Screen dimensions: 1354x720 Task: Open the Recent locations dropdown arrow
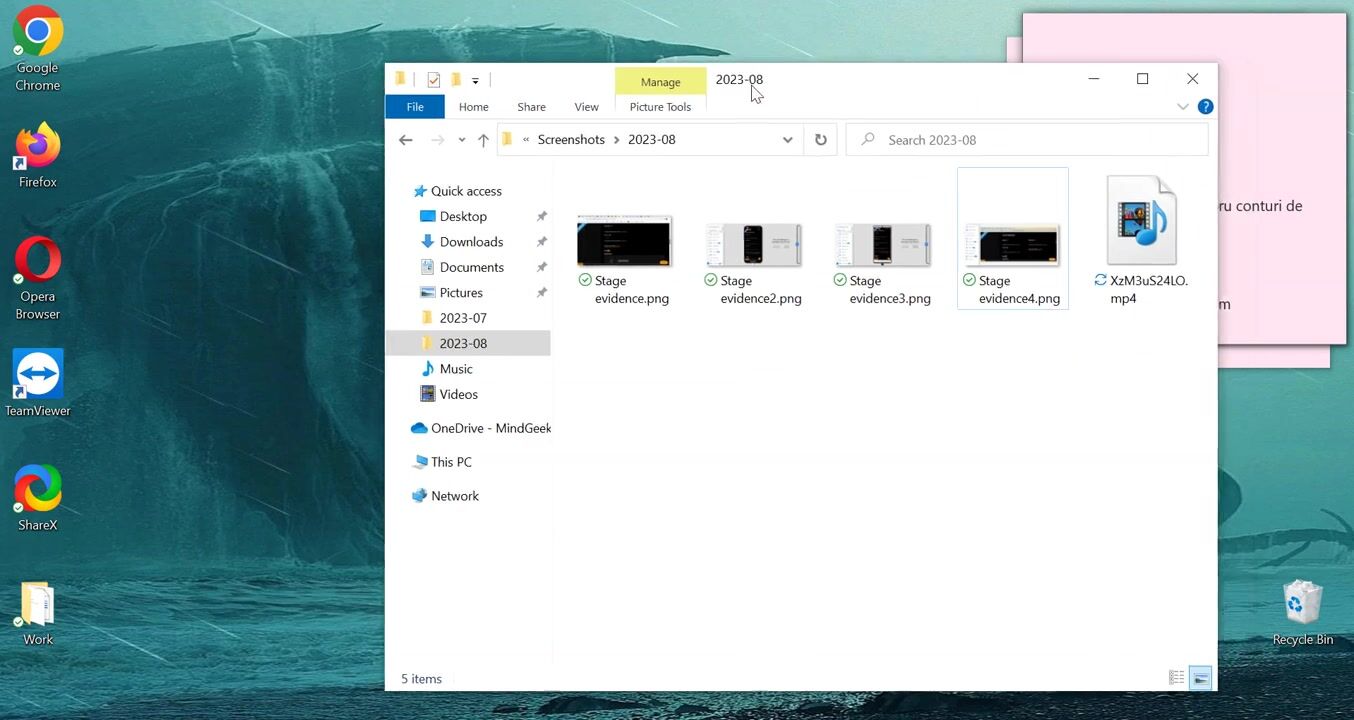pyautogui.click(x=461, y=140)
